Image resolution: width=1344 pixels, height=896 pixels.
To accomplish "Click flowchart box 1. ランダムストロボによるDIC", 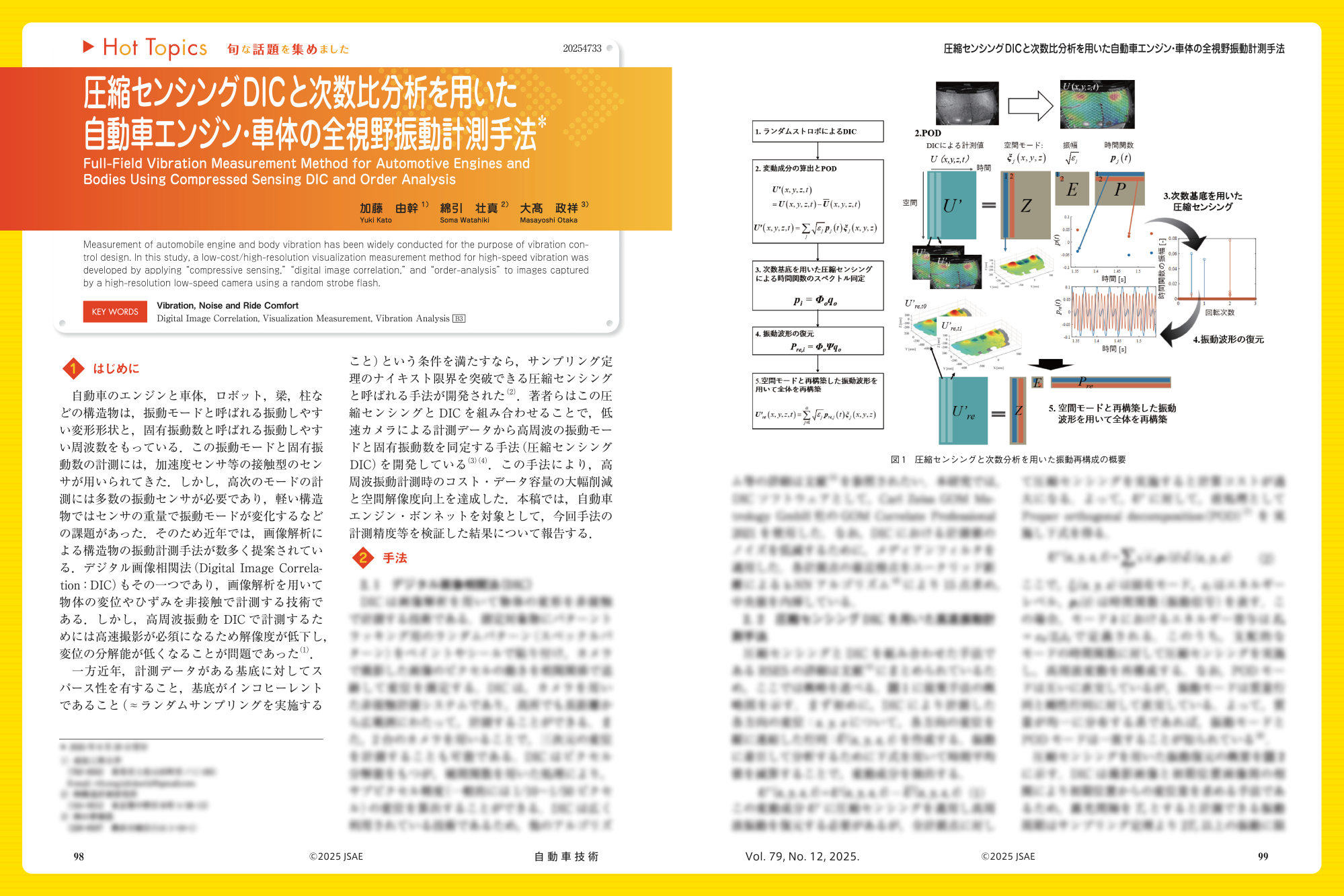I will 817,132.
